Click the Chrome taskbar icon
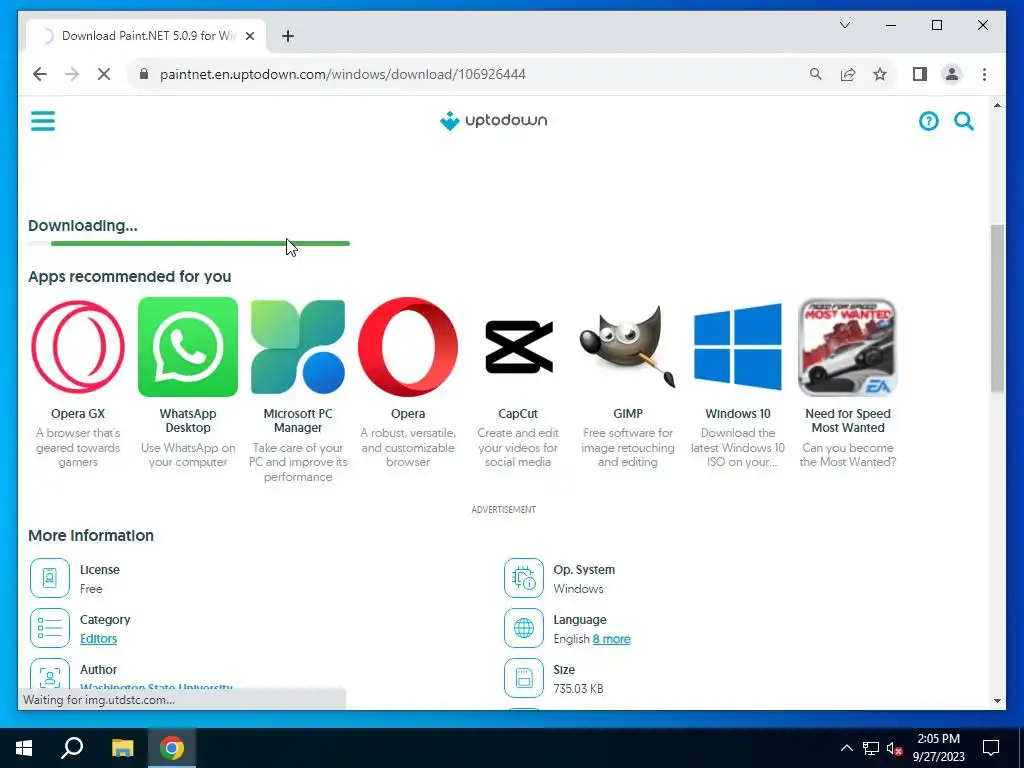This screenshot has height=768, width=1024. [x=172, y=748]
